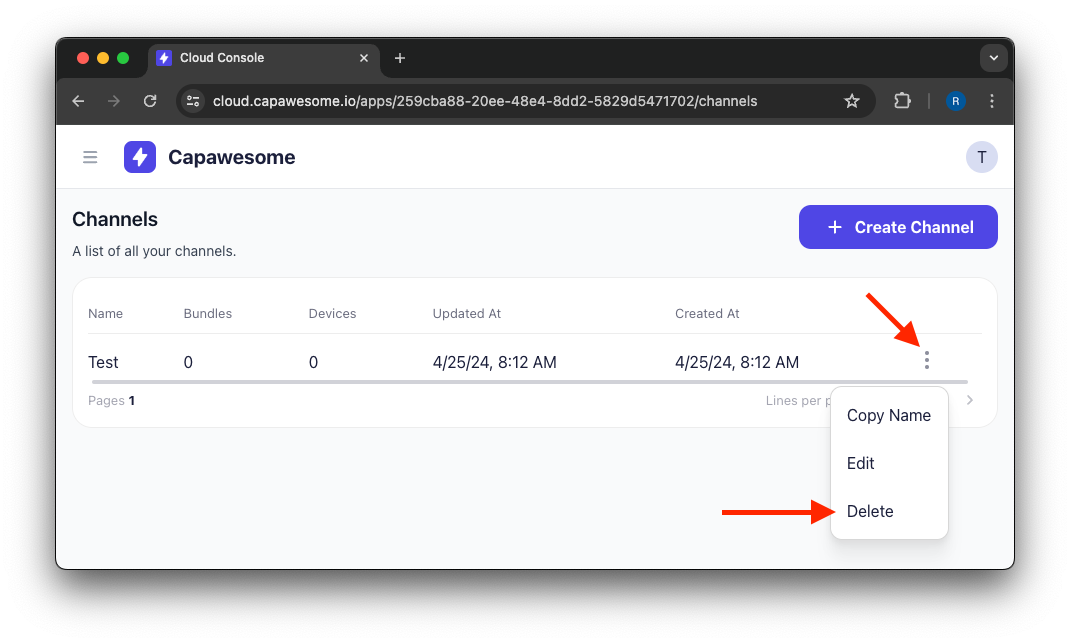Select Copy Name from the context menu

pos(888,416)
